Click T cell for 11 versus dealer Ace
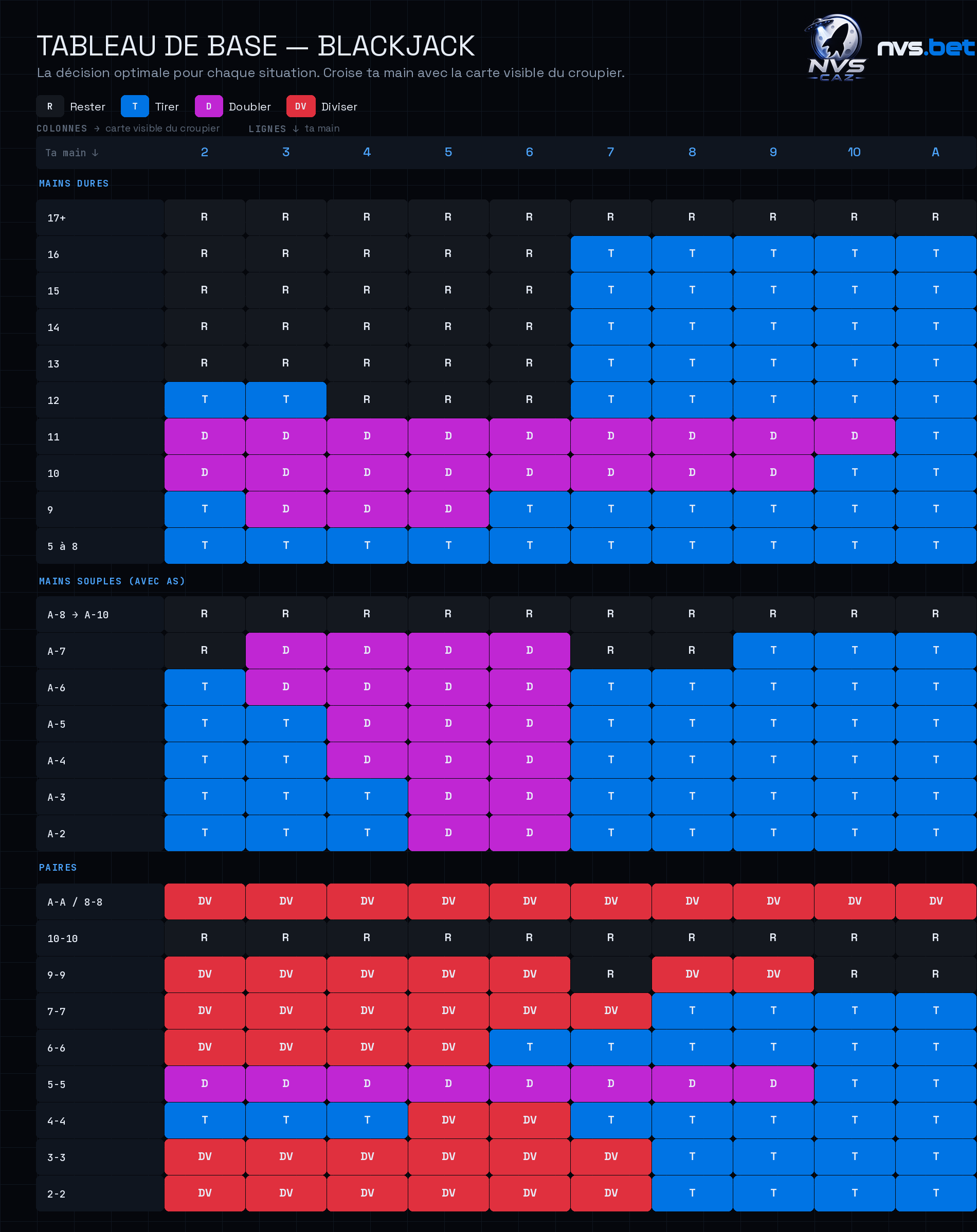977x1232 pixels. 935,436
